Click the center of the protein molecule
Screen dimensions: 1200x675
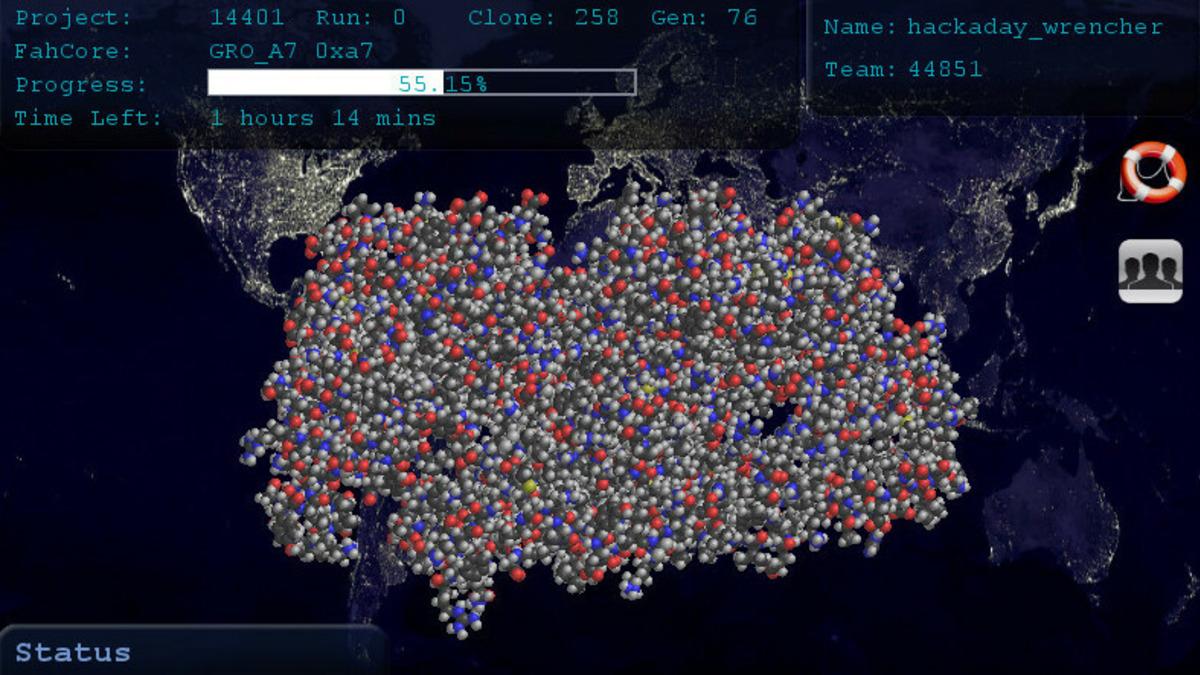[x=605, y=400]
